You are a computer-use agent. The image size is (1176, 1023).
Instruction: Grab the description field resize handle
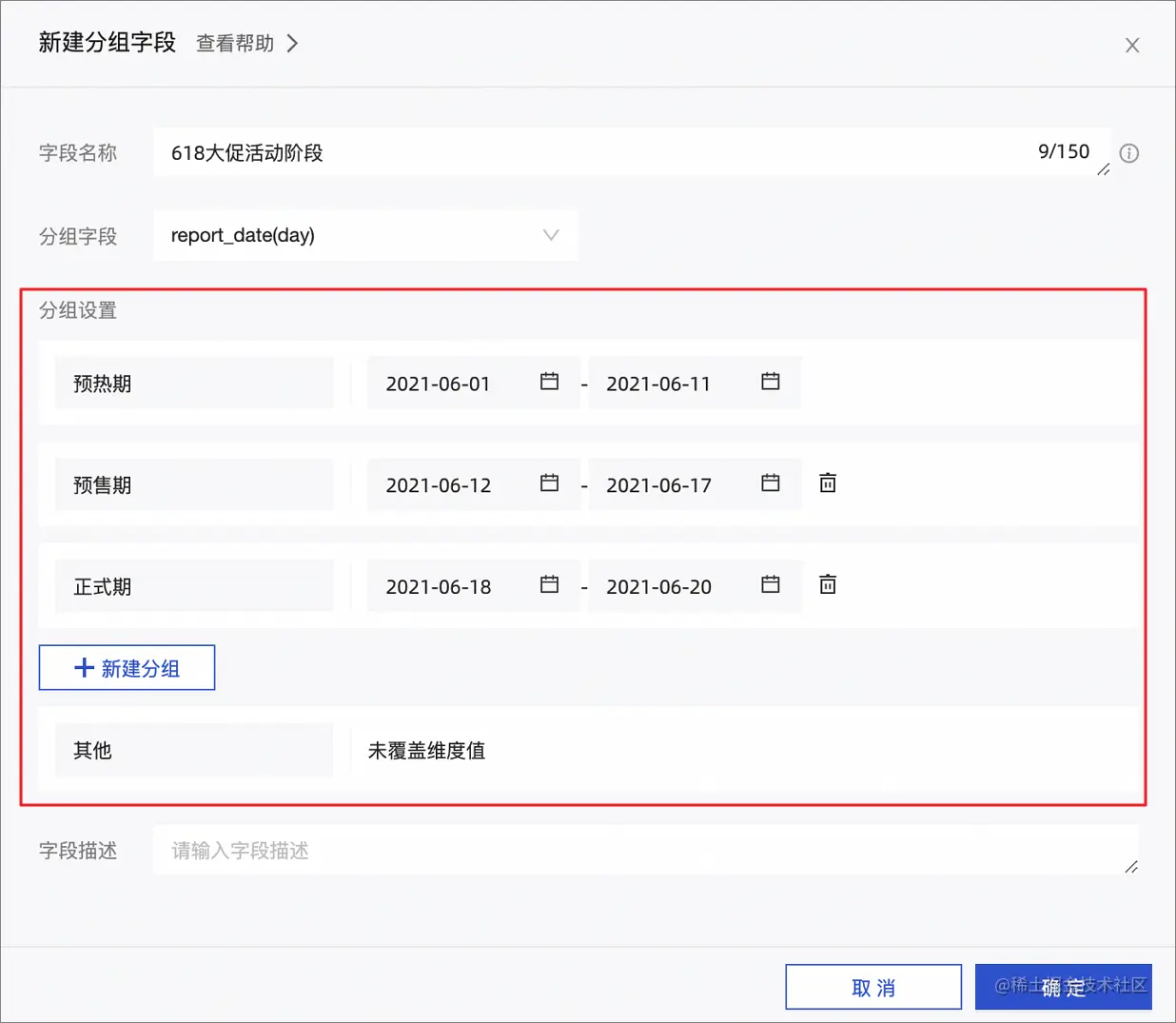pos(1131,867)
